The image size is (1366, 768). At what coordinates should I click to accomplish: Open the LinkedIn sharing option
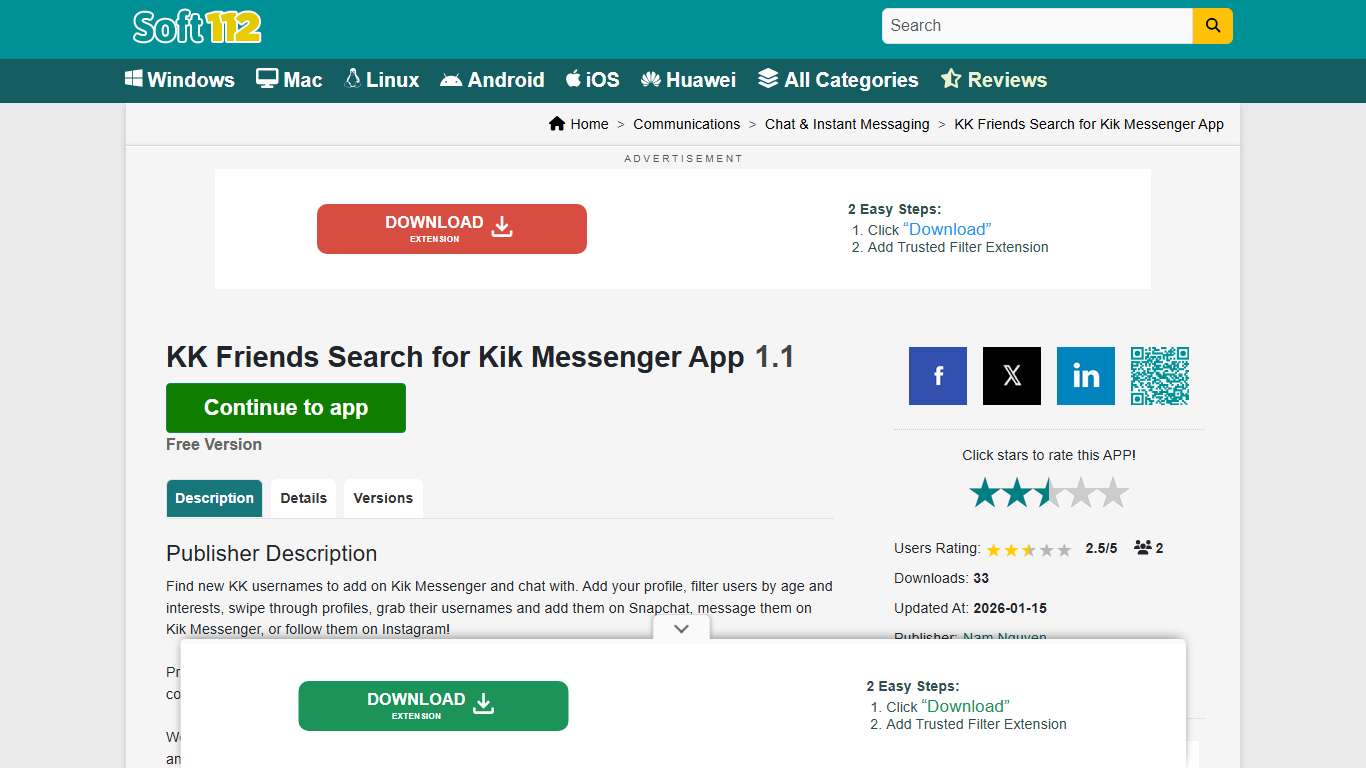1085,376
